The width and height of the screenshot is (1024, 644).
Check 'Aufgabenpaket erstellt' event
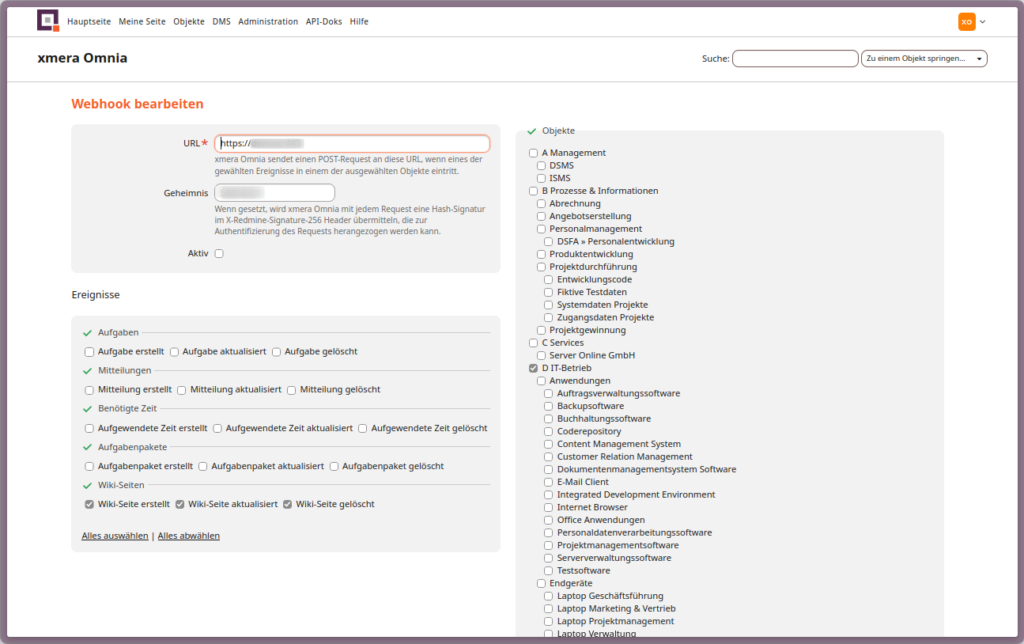point(89,466)
